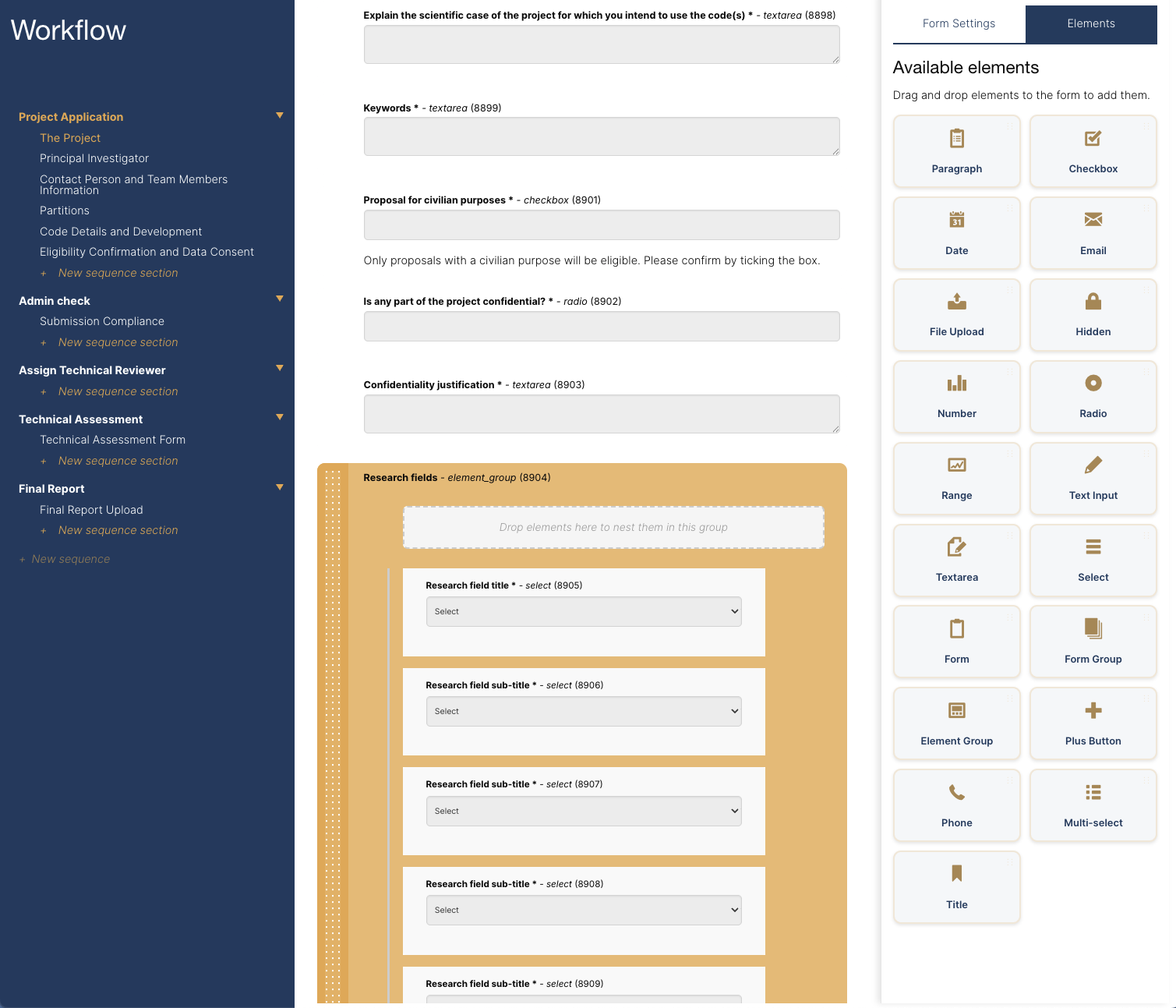Click the File Upload element icon
The height and width of the screenshot is (1008, 1176).
click(956, 302)
